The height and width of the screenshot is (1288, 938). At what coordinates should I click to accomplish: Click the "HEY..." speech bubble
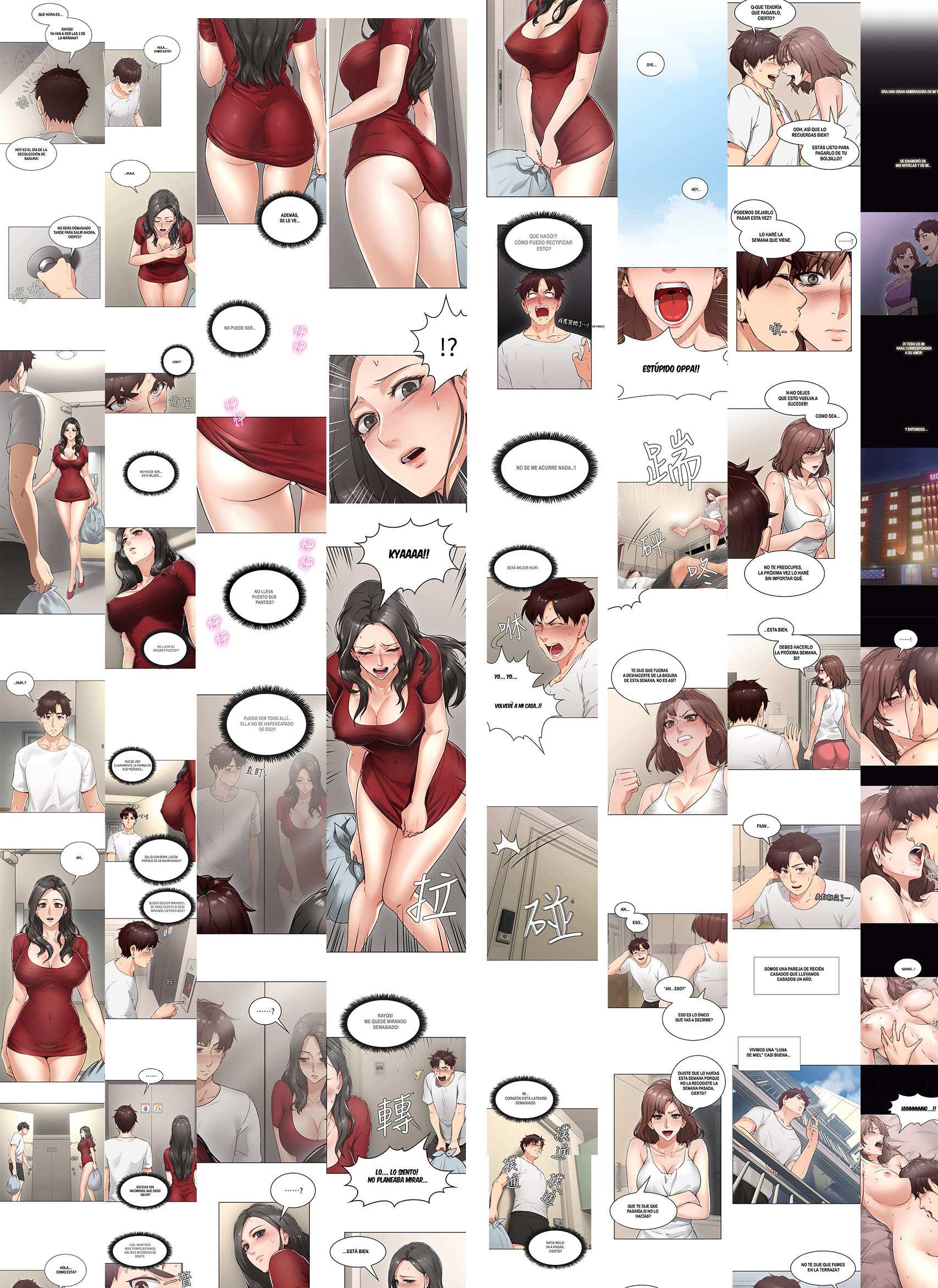pyautogui.click(x=696, y=189)
